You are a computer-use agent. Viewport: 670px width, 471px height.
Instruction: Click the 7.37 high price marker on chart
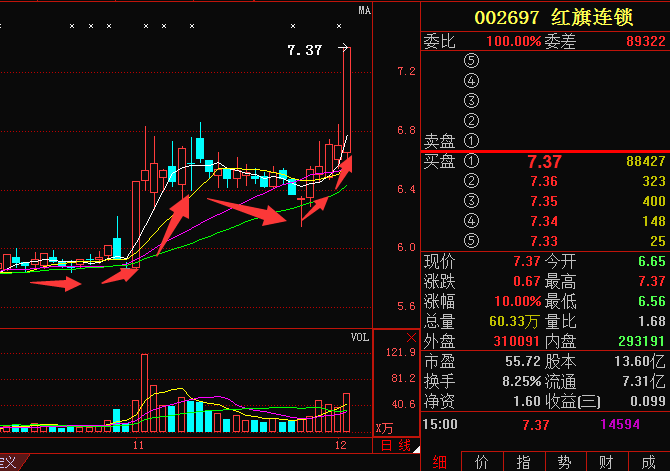tap(304, 49)
